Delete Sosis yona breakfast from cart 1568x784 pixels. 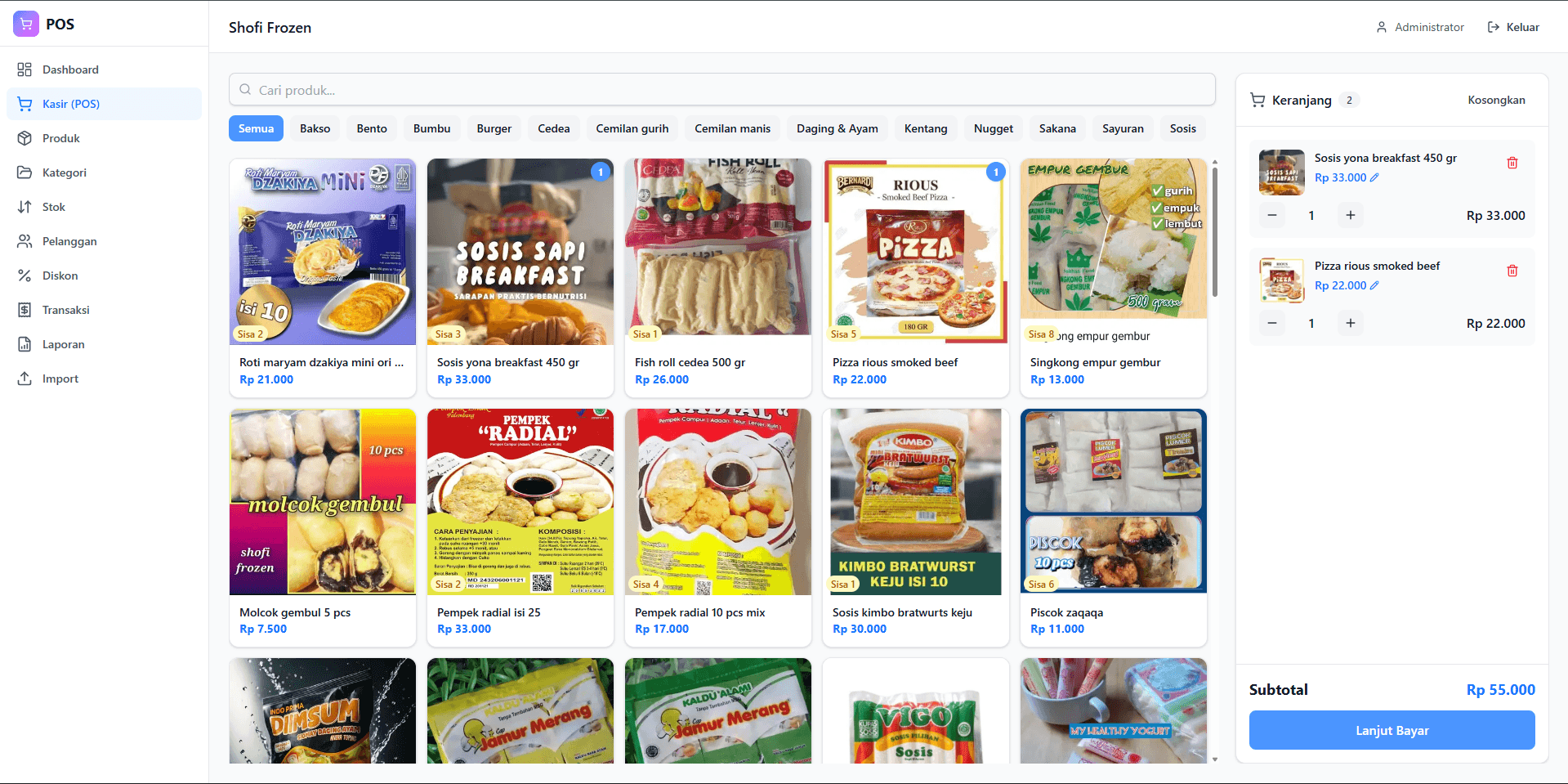[1512, 163]
